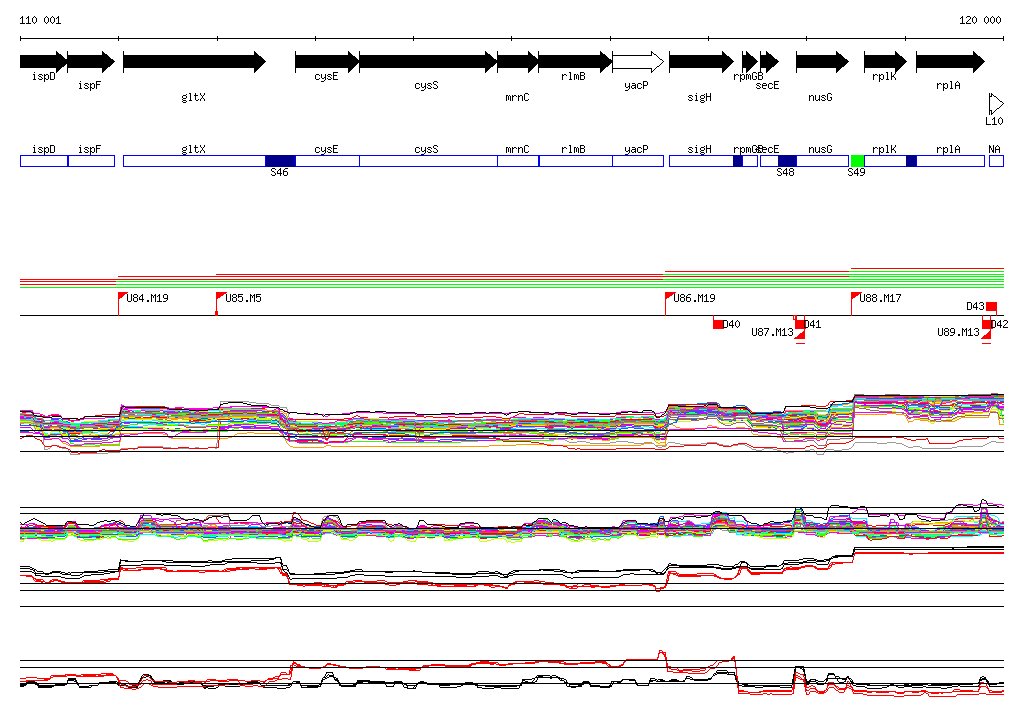This screenshot has width=1024, height=714.
Task: Click the D43 red square marker
Action: [991, 306]
